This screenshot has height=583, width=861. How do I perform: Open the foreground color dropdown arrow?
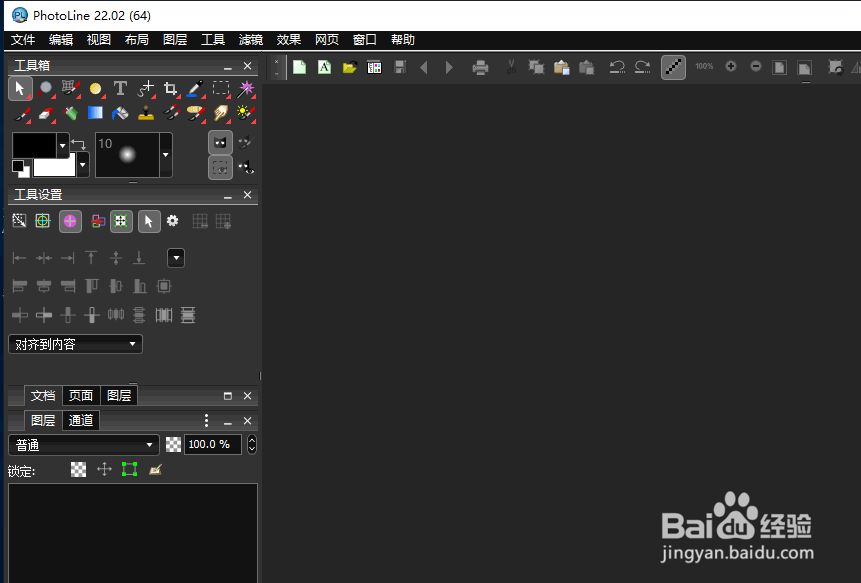coord(63,146)
